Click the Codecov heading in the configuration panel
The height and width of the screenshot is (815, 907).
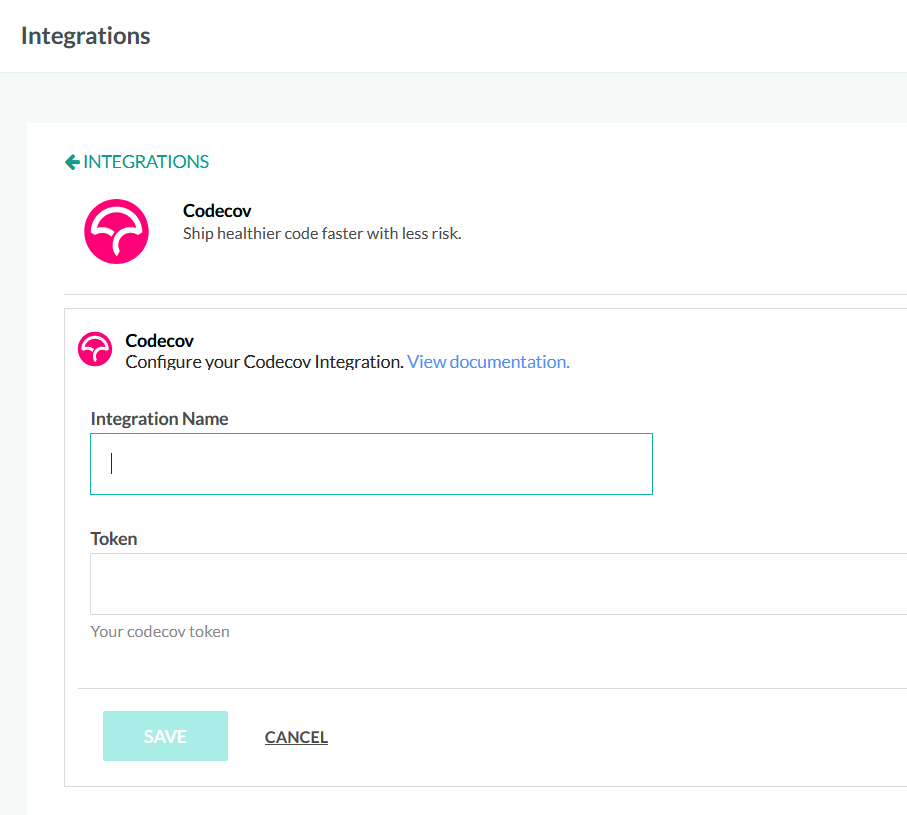[x=159, y=341]
